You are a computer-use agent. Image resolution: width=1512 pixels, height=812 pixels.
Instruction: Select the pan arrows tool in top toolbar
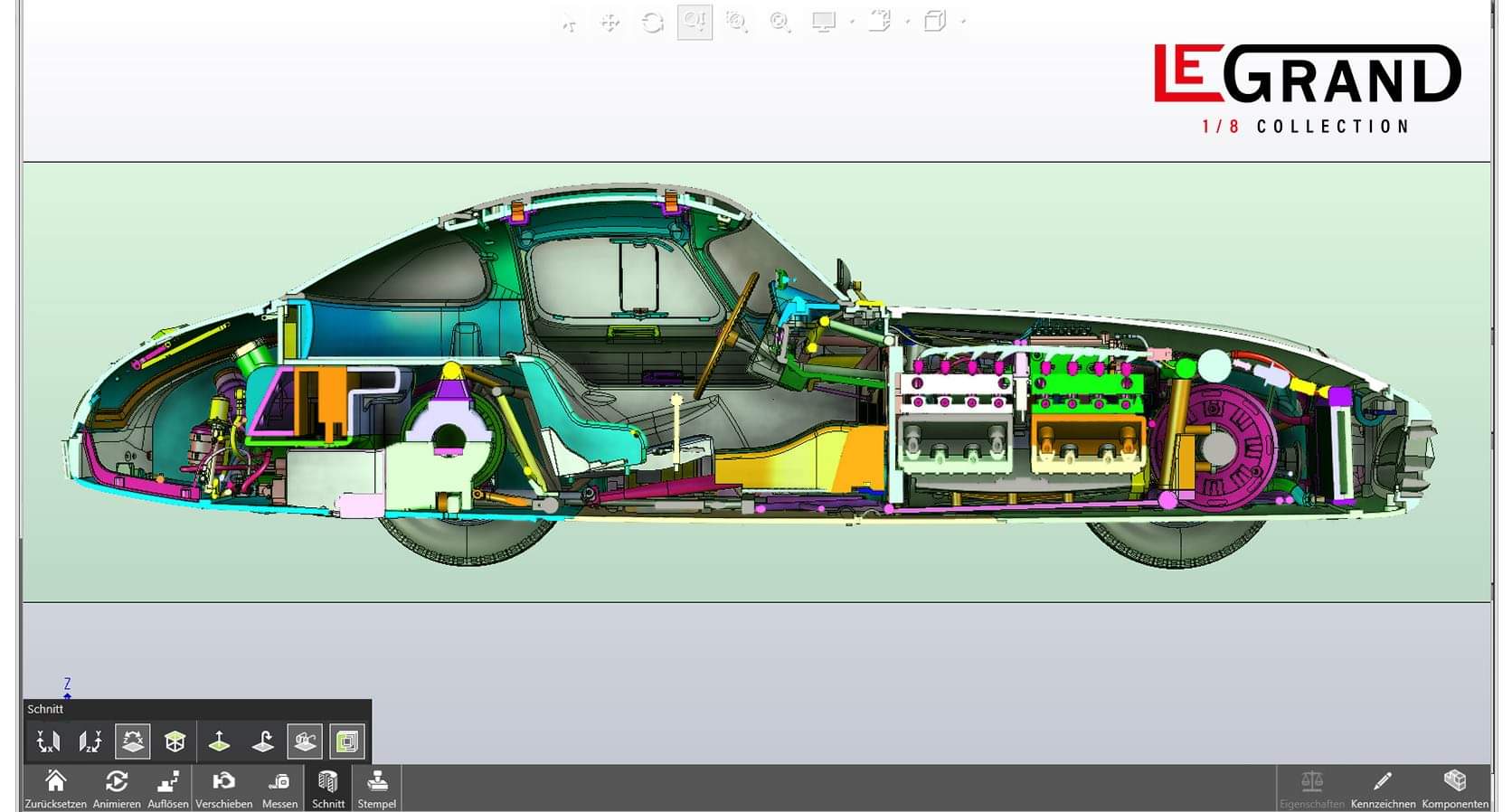[x=610, y=23]
